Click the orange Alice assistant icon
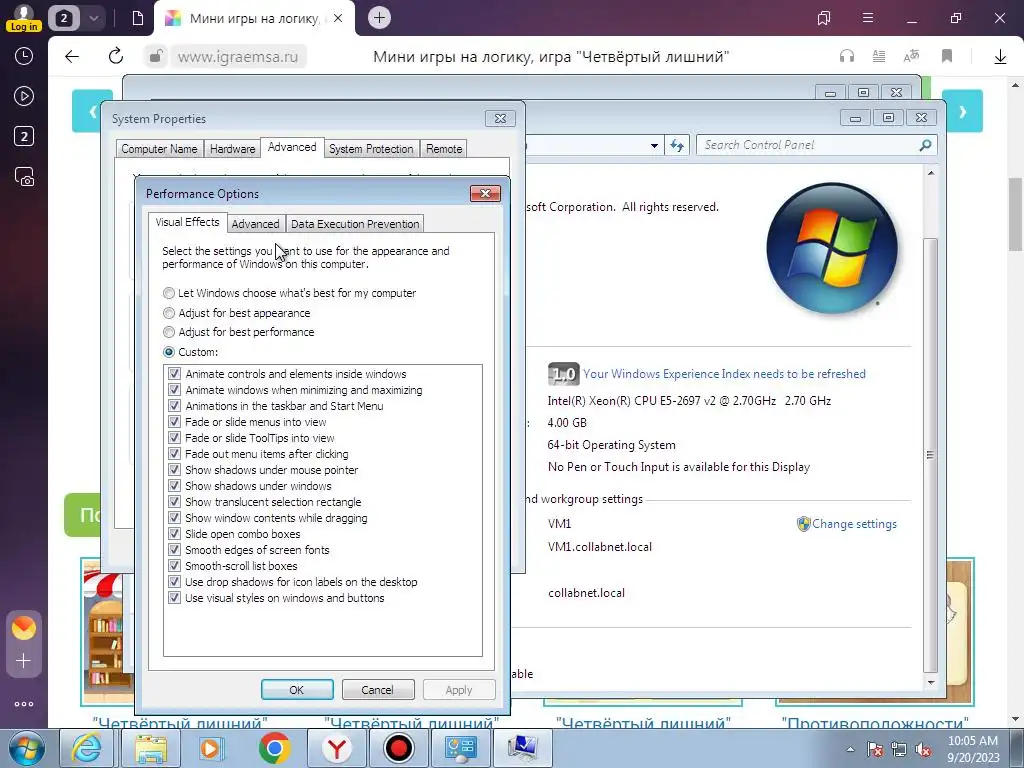This screenshot has height=768, width=1024. 24,628
